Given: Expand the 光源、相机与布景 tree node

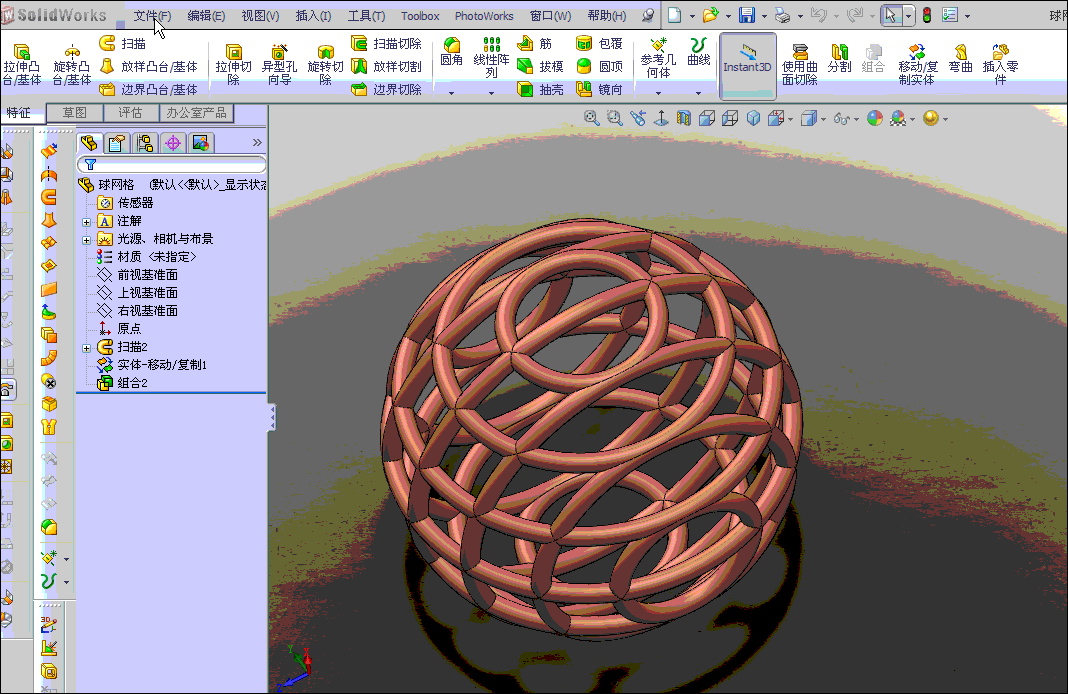Looking at the screenshot, I should click(x=87, y=240).
